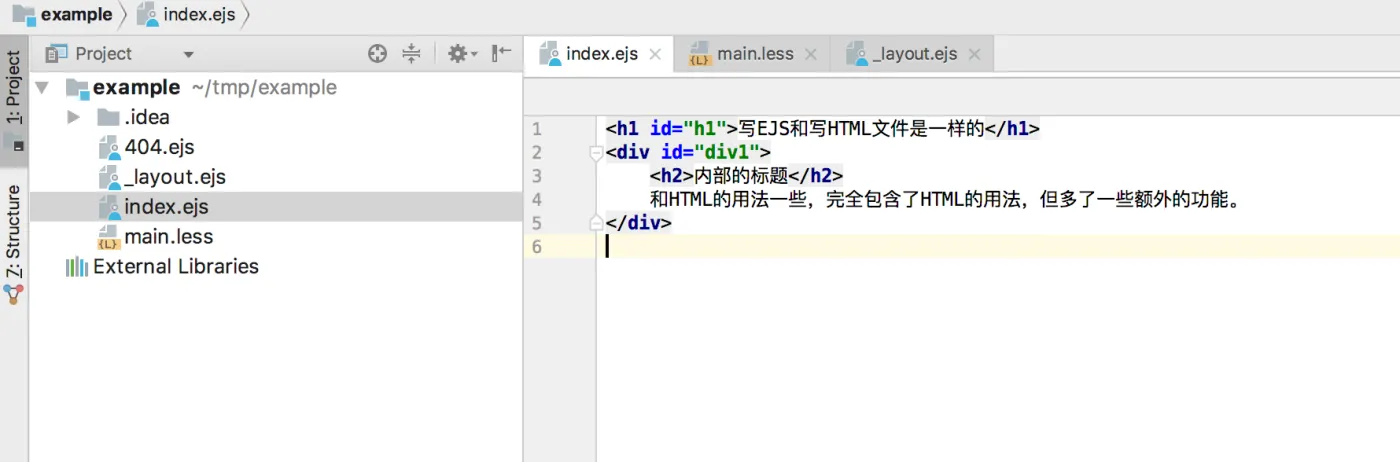Click the main.less file icon in tree
Viewport: 1400px width, 462px height.
[x=109, y=237]
